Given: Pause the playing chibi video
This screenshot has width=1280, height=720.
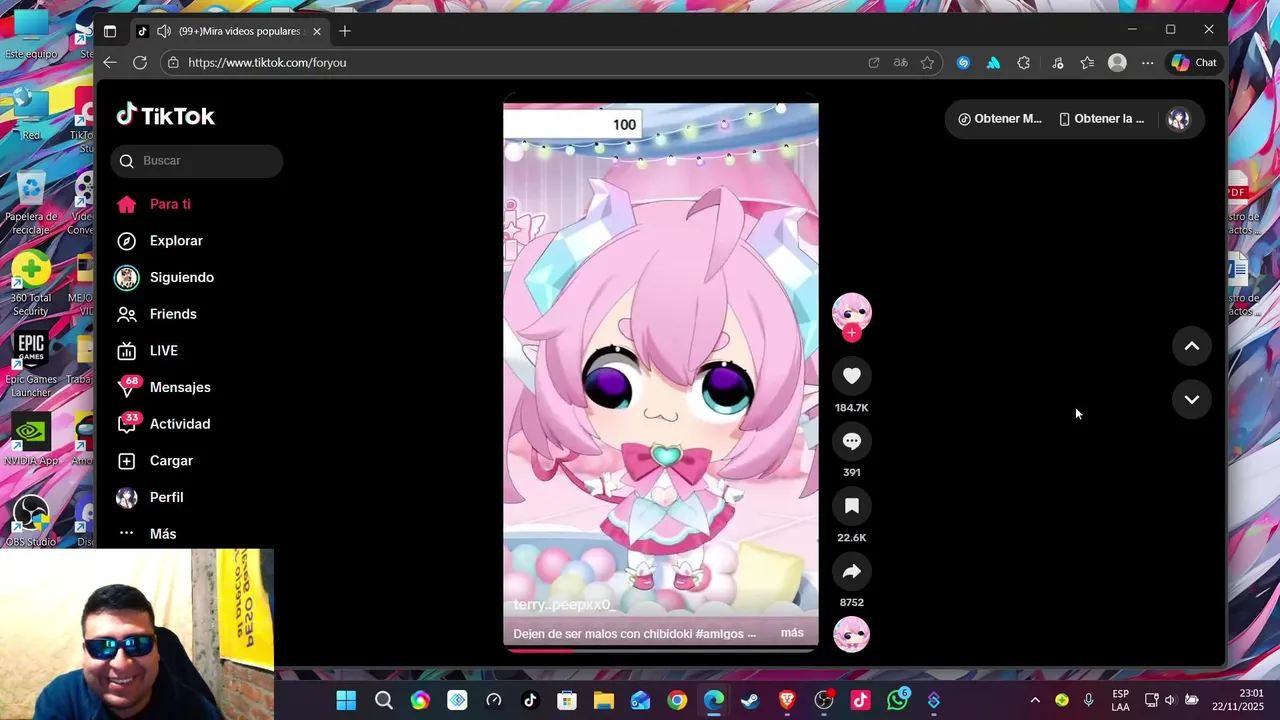Looking at the screenshot, I should point(660,376).
